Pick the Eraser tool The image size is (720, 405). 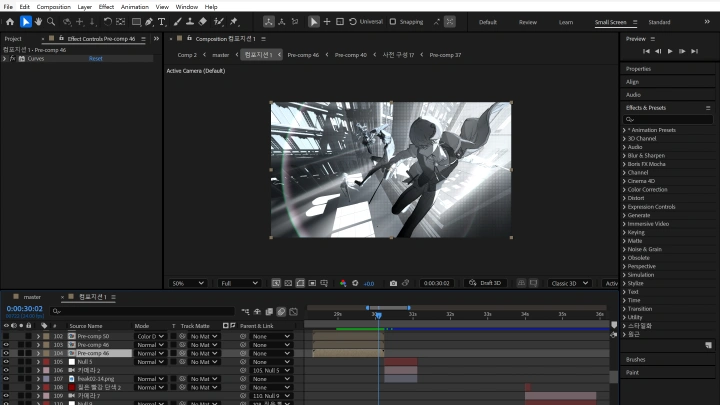(x=203, y=21)
